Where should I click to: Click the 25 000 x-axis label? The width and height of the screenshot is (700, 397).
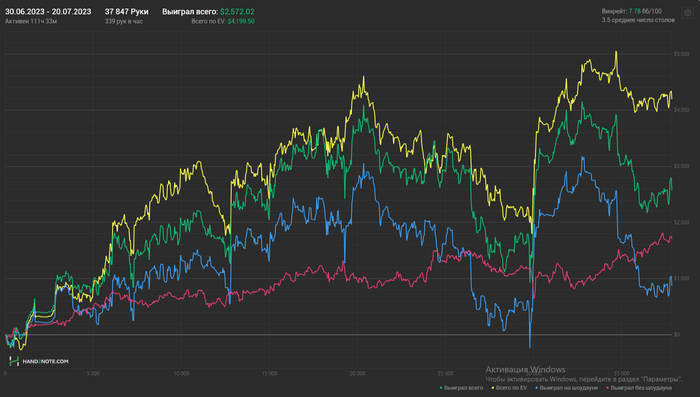click(445, 374)
